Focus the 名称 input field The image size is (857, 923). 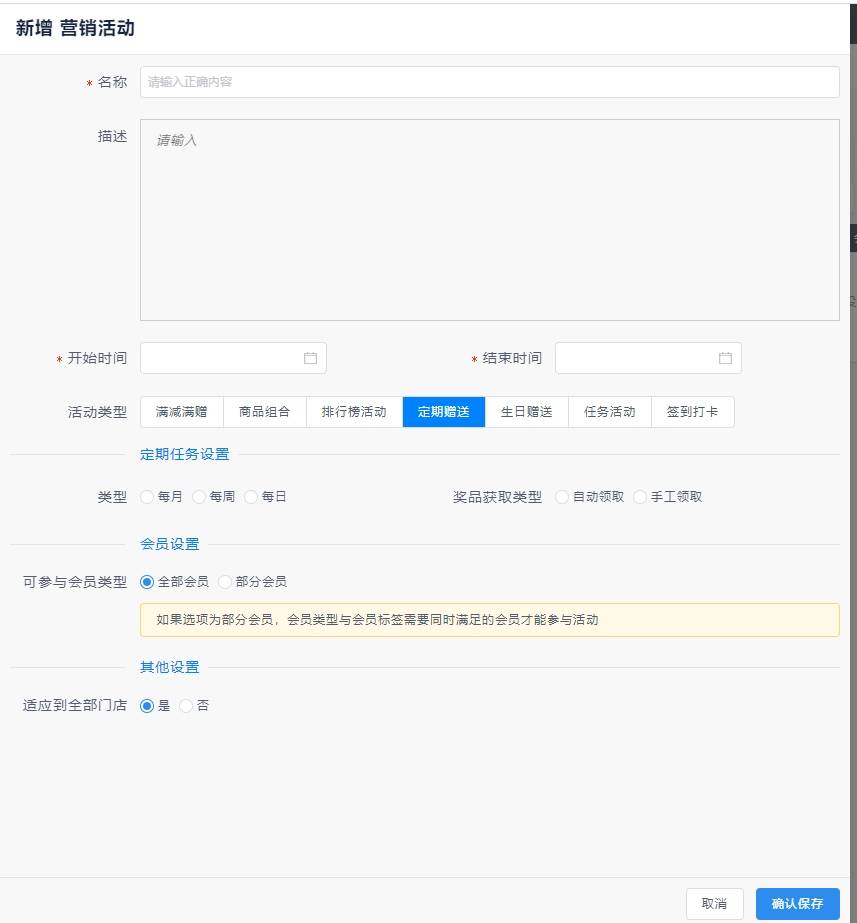point(490,82)
